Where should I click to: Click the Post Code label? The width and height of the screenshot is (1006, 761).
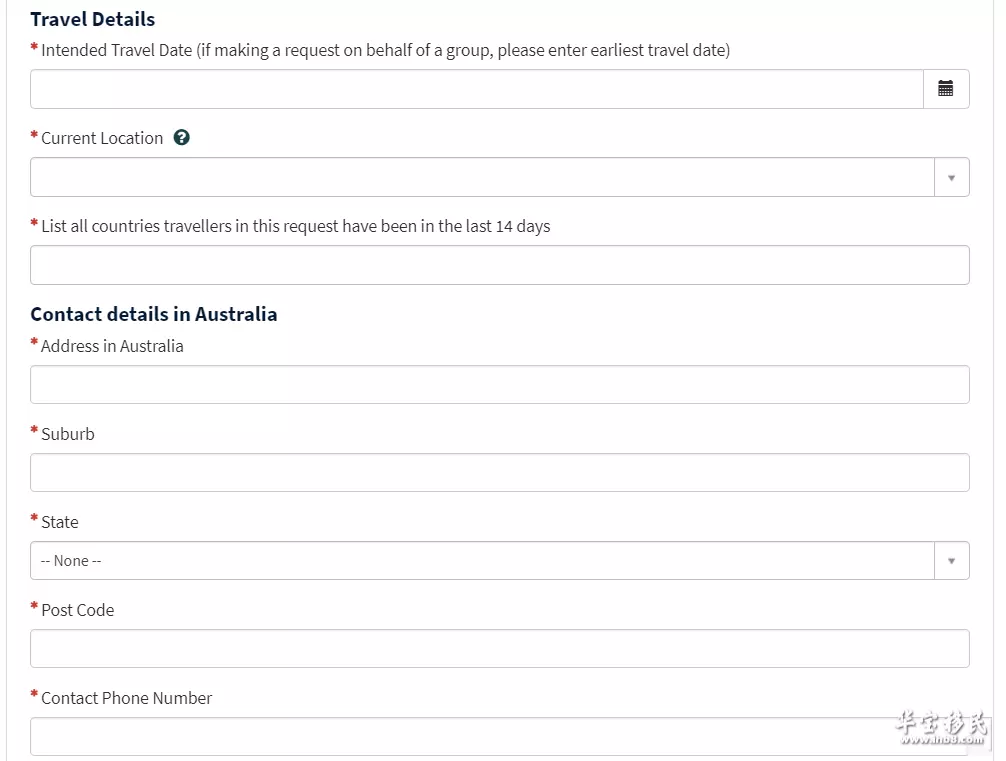(78, 610)
